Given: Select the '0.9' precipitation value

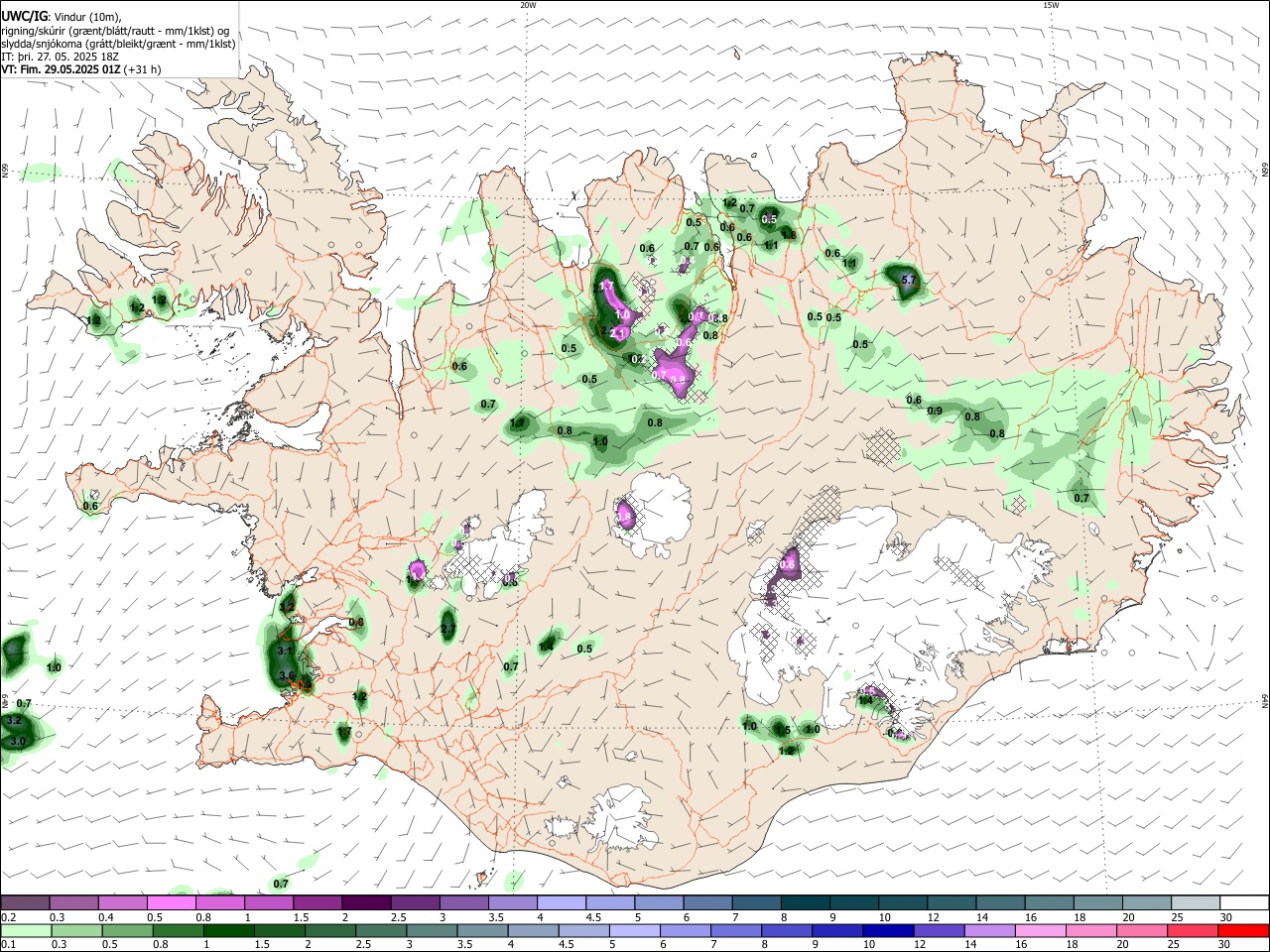Looking at the screenshot, I should click(x=935, y=412).
